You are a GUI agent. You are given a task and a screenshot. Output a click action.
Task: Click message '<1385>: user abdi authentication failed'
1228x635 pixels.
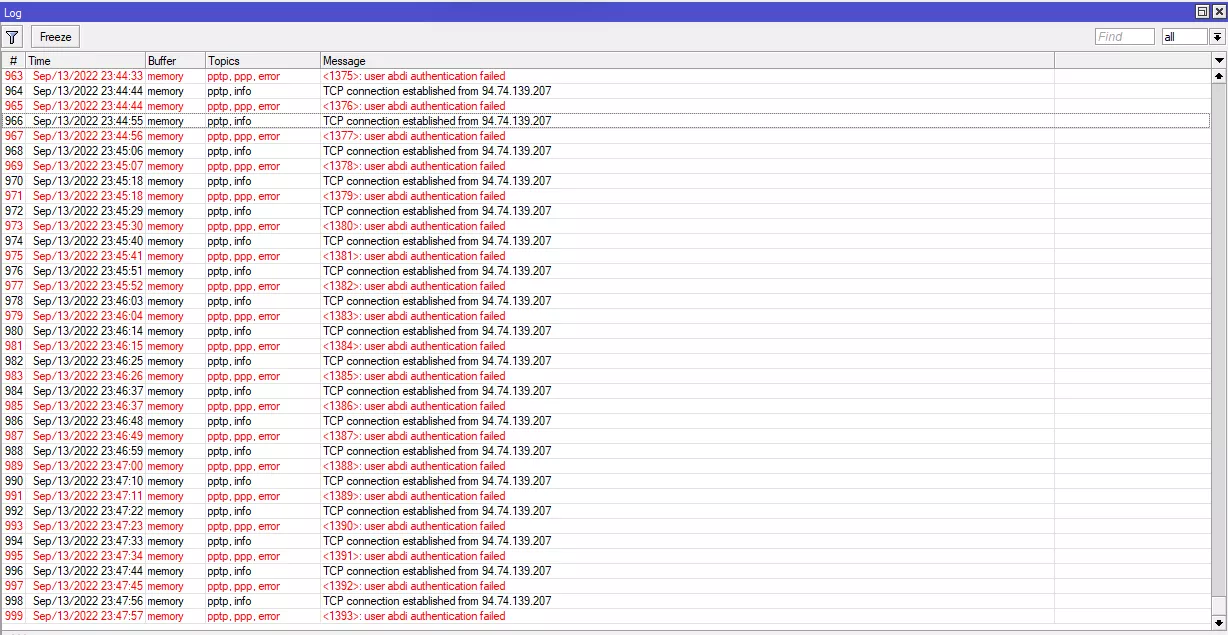[x=414, y=376]
